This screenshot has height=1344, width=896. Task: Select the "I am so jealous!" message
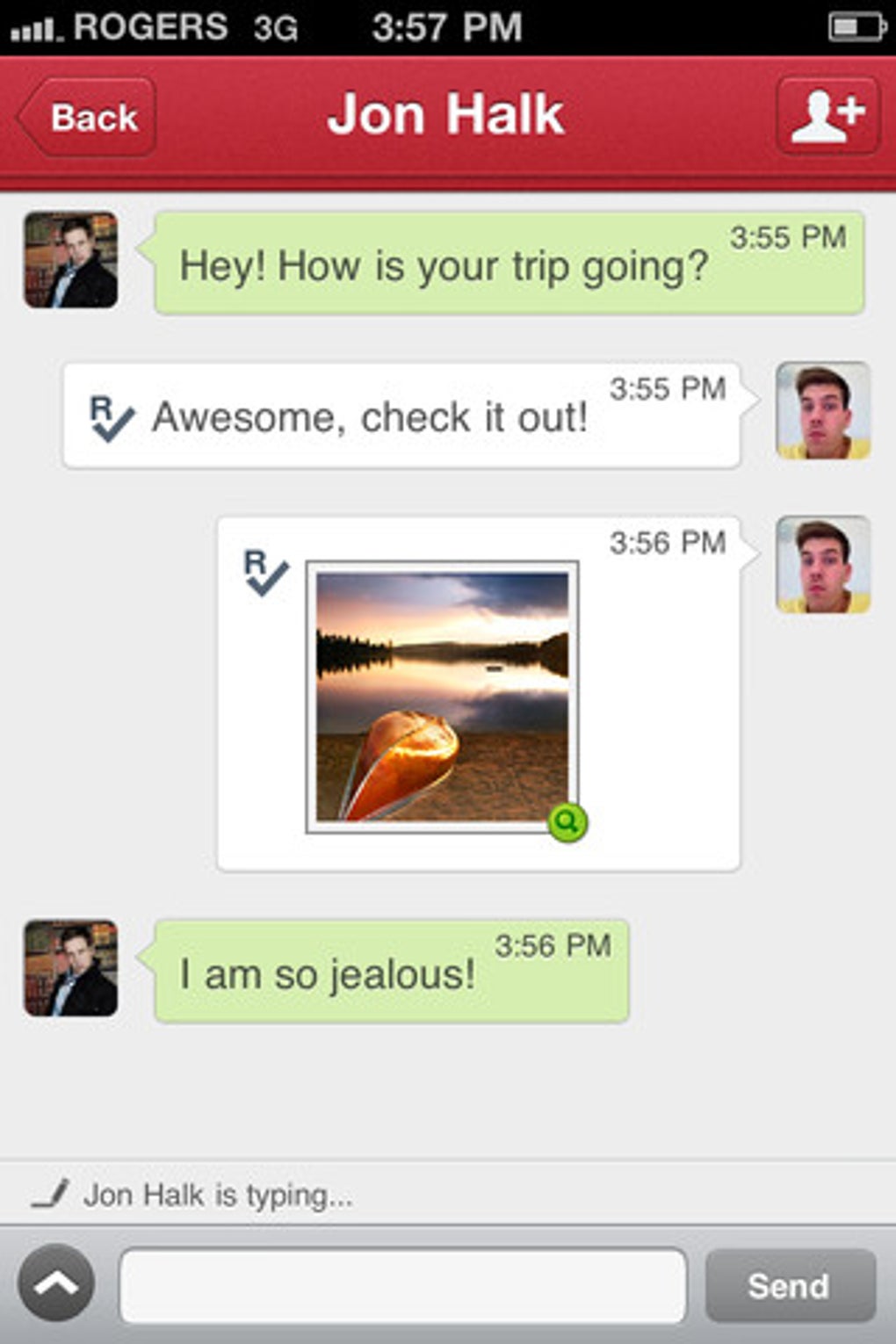[391, 971]
